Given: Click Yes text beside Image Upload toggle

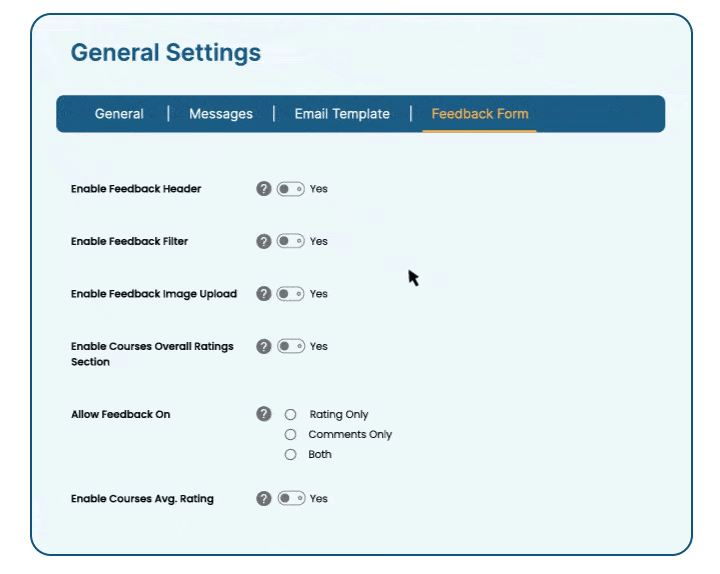Looking at the screenshot, I should (319, 294).
